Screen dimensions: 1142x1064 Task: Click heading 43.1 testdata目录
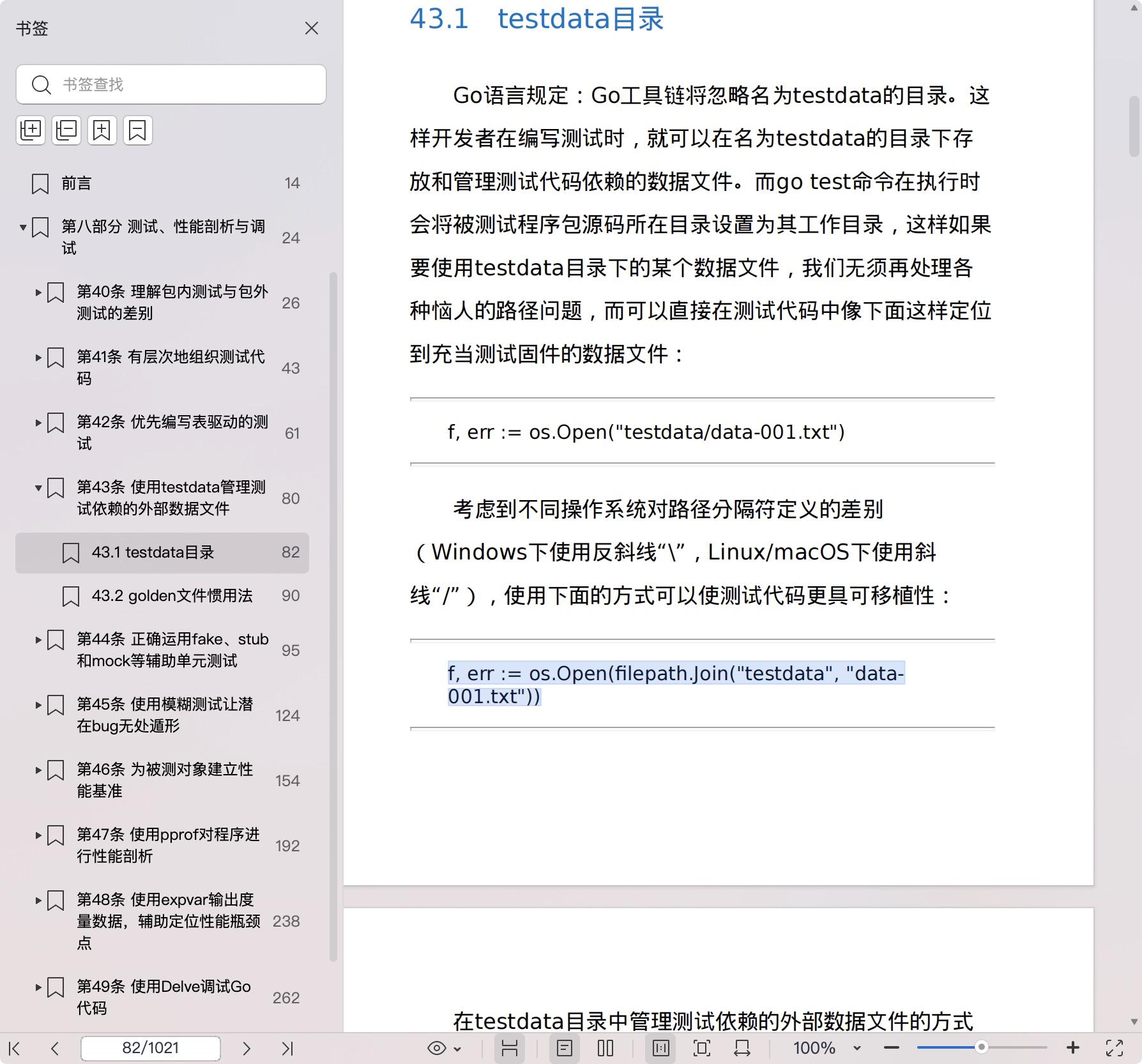[537, 19]
